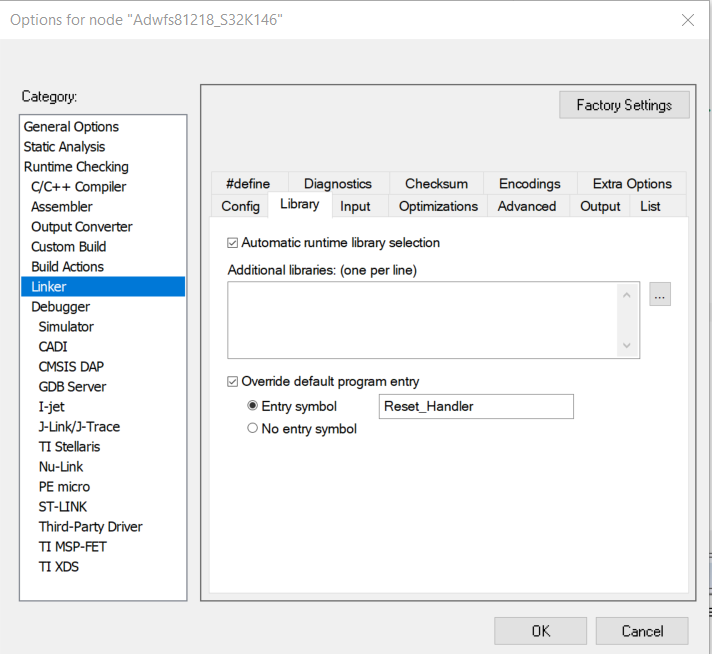Select the Debugger category
712x654 pixels.
point(61,307)
